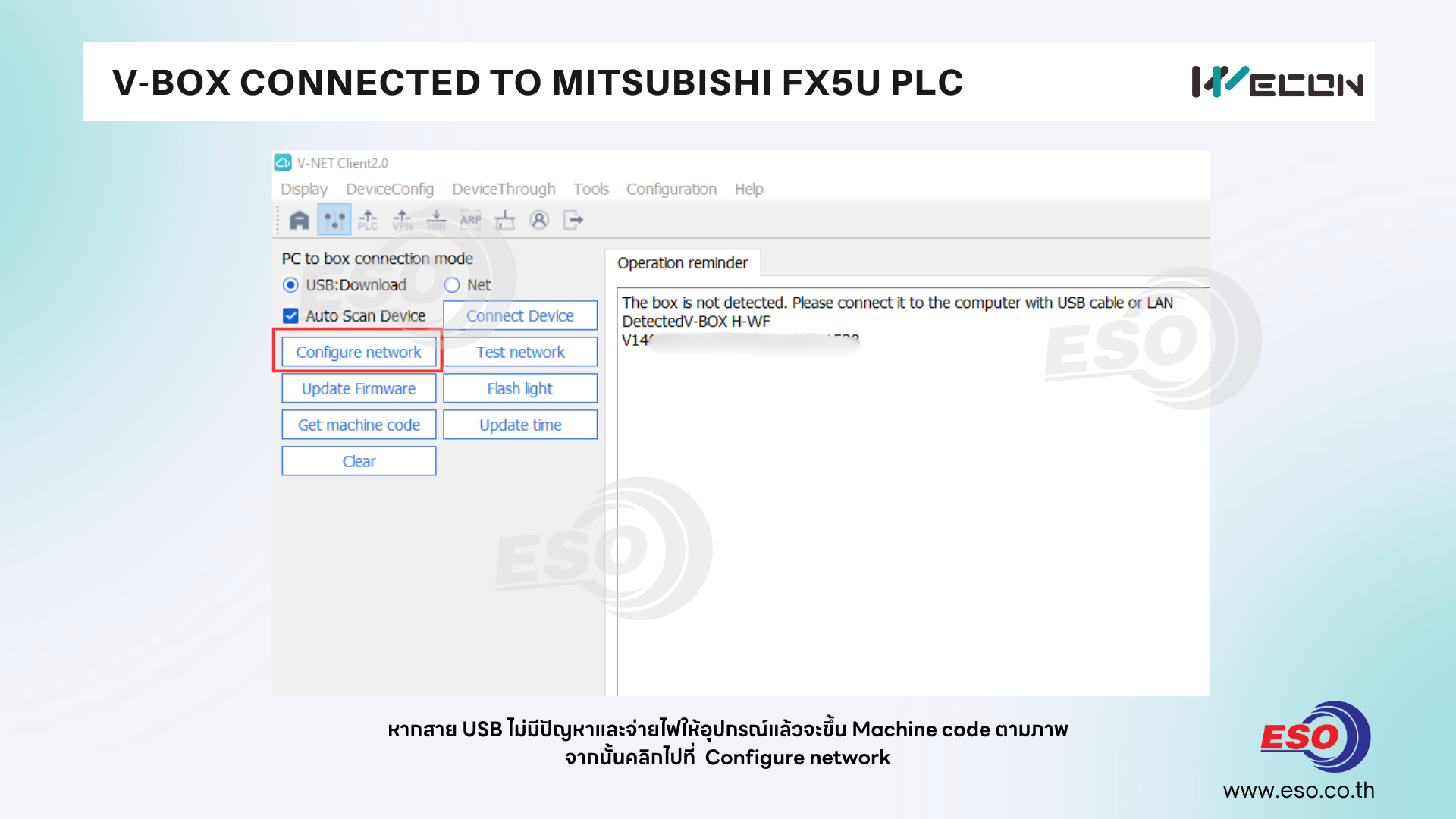1456x819 pixels.
Task: Click the Flash light button
Action: coord(520,388)
